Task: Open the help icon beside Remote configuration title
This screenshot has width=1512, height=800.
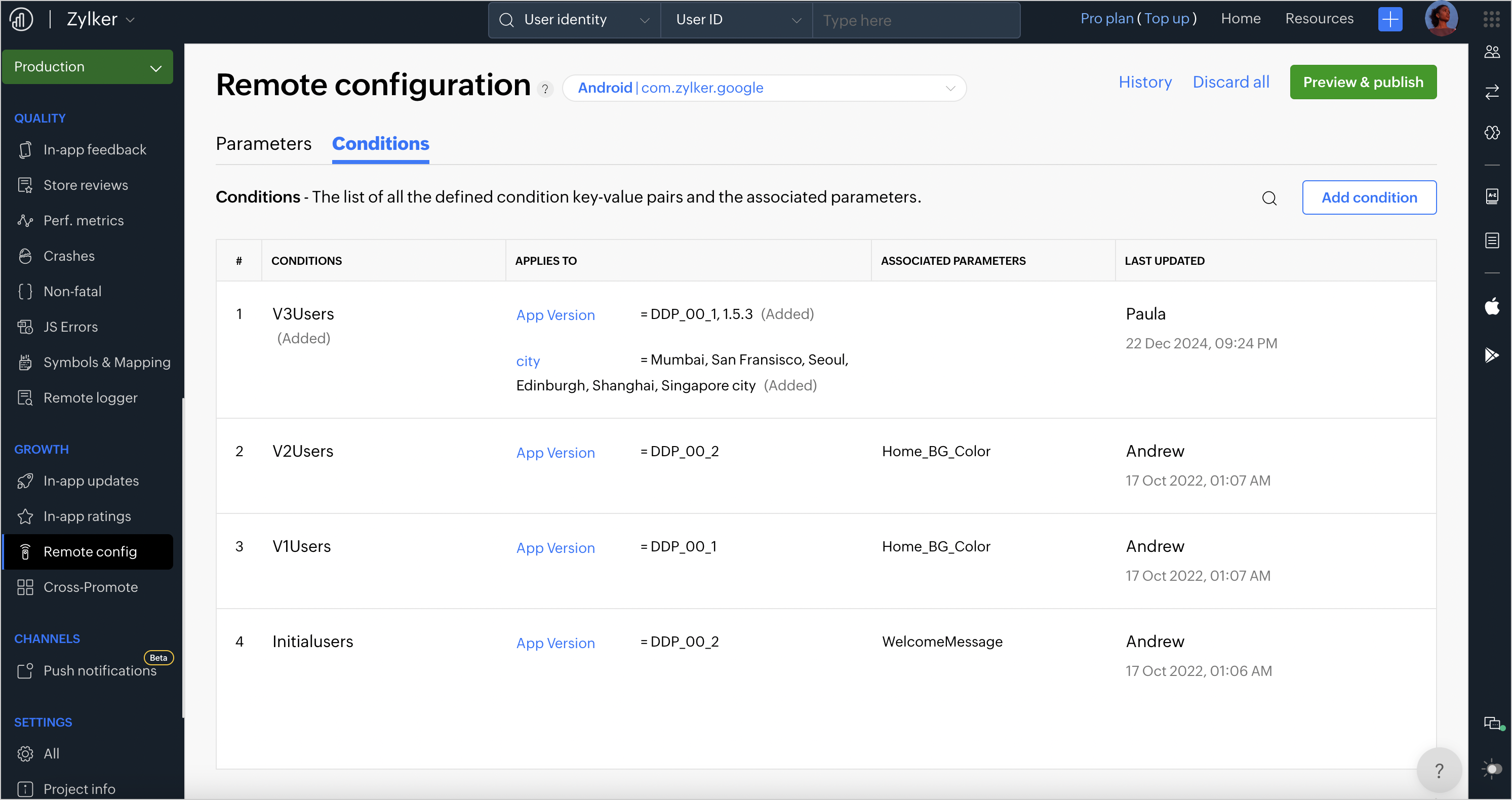Action: tap(545, 89)
